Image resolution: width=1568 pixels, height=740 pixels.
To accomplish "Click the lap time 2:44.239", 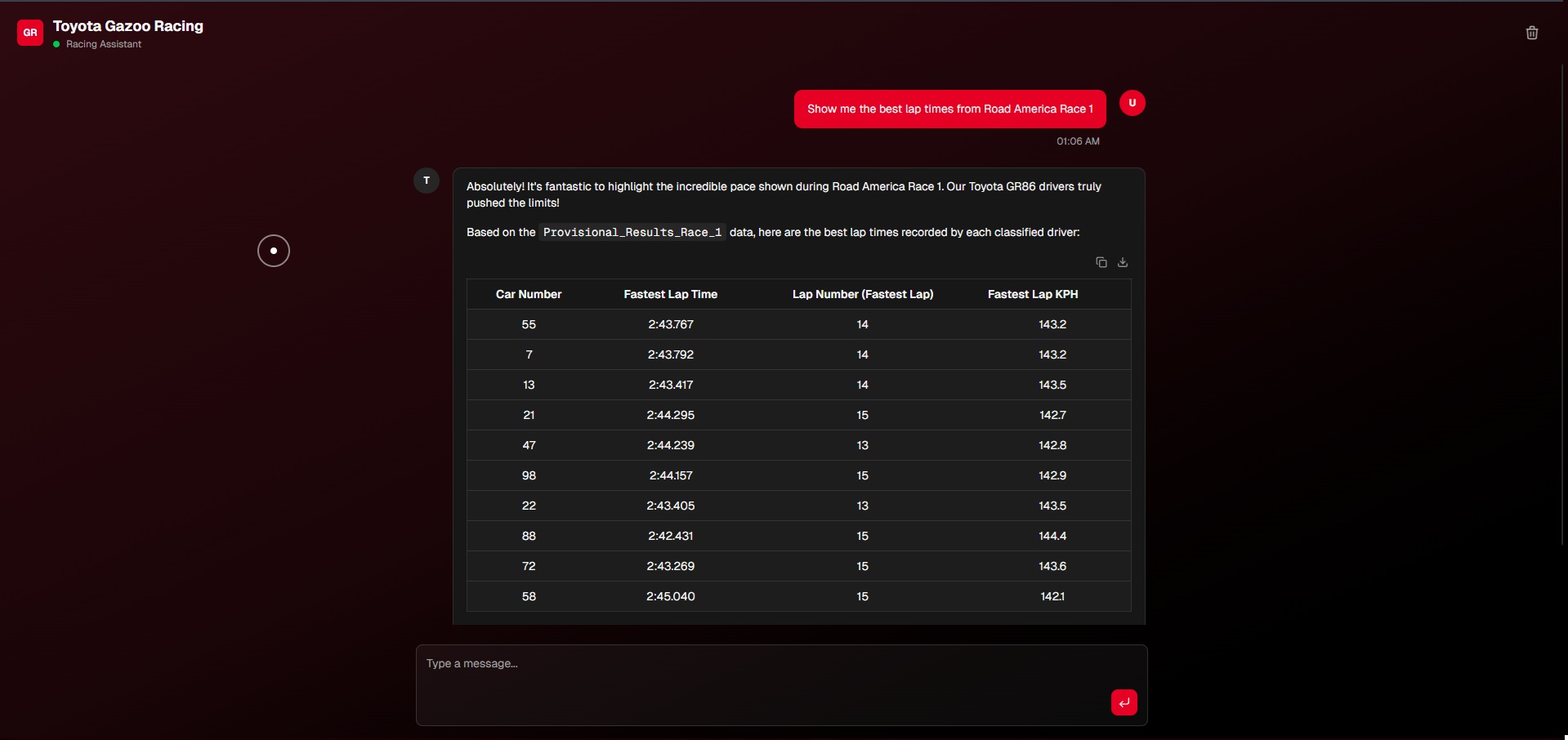I will (x=671, y=445).
